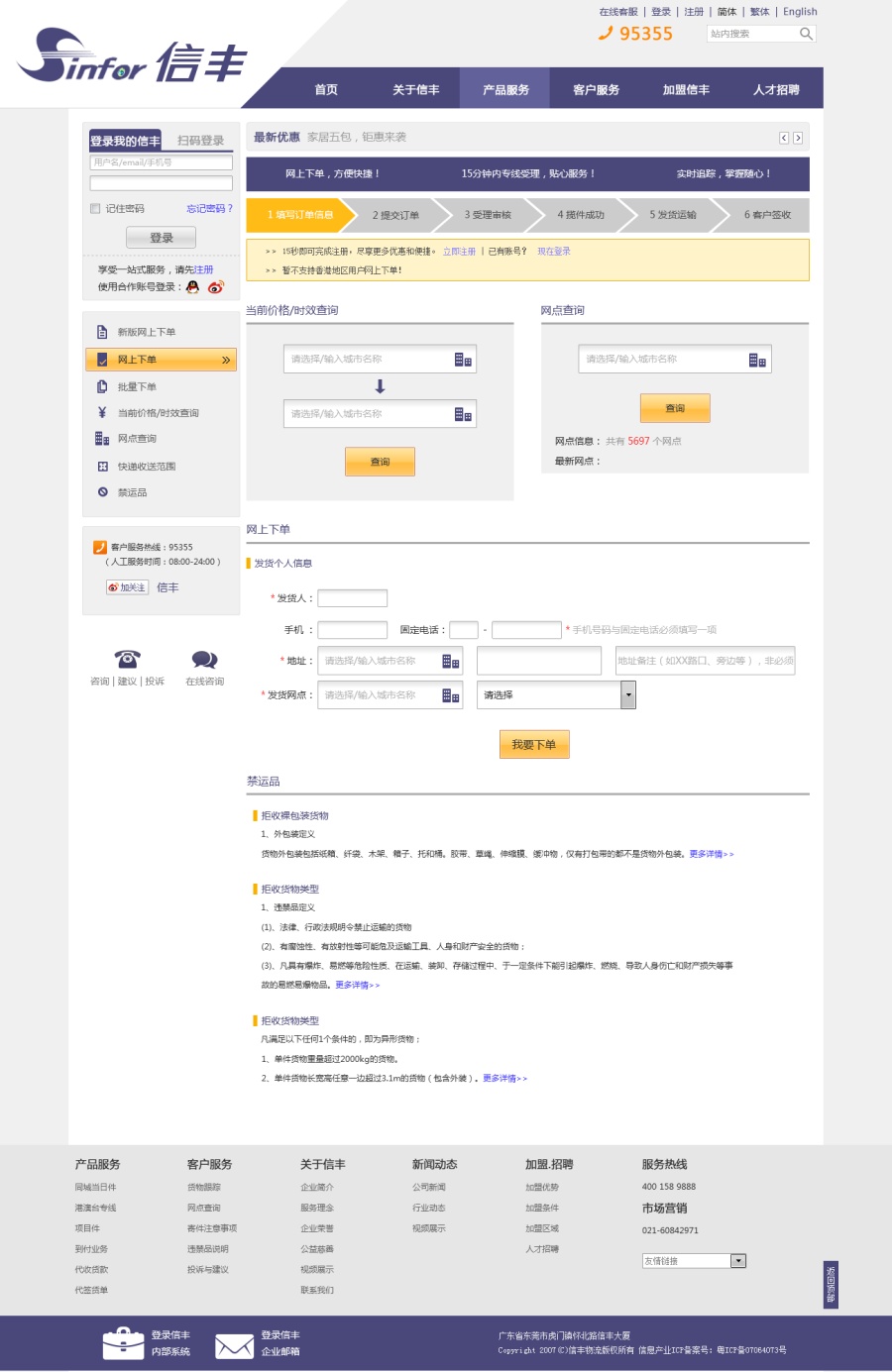Open 客户服务 in the navigation bar
Screen dimensions: 892x1372
click(596, 89)
